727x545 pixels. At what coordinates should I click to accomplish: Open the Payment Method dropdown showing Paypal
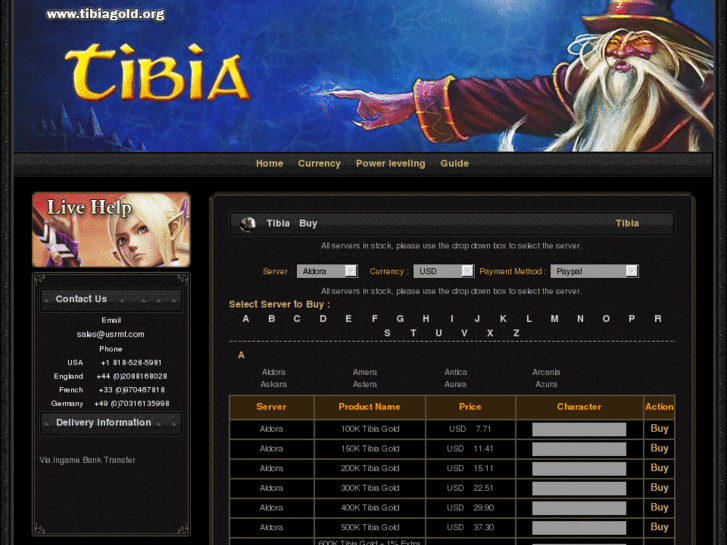pos(594,271)
